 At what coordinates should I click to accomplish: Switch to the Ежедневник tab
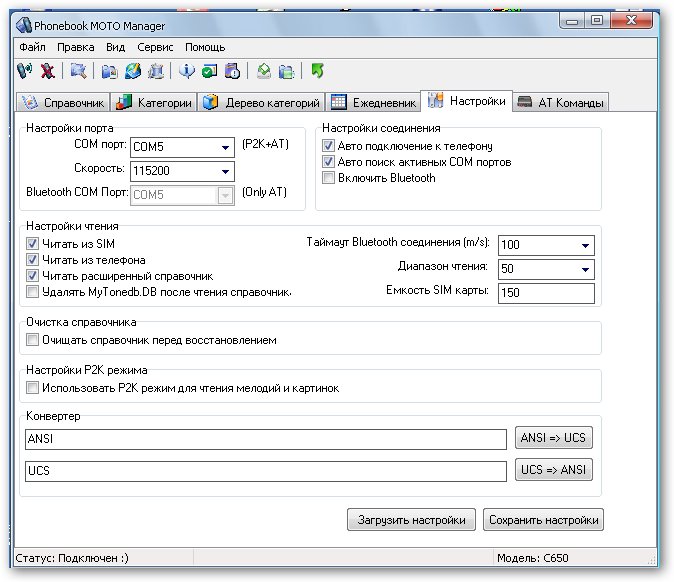pyautogui.click(x=373, y=102)
